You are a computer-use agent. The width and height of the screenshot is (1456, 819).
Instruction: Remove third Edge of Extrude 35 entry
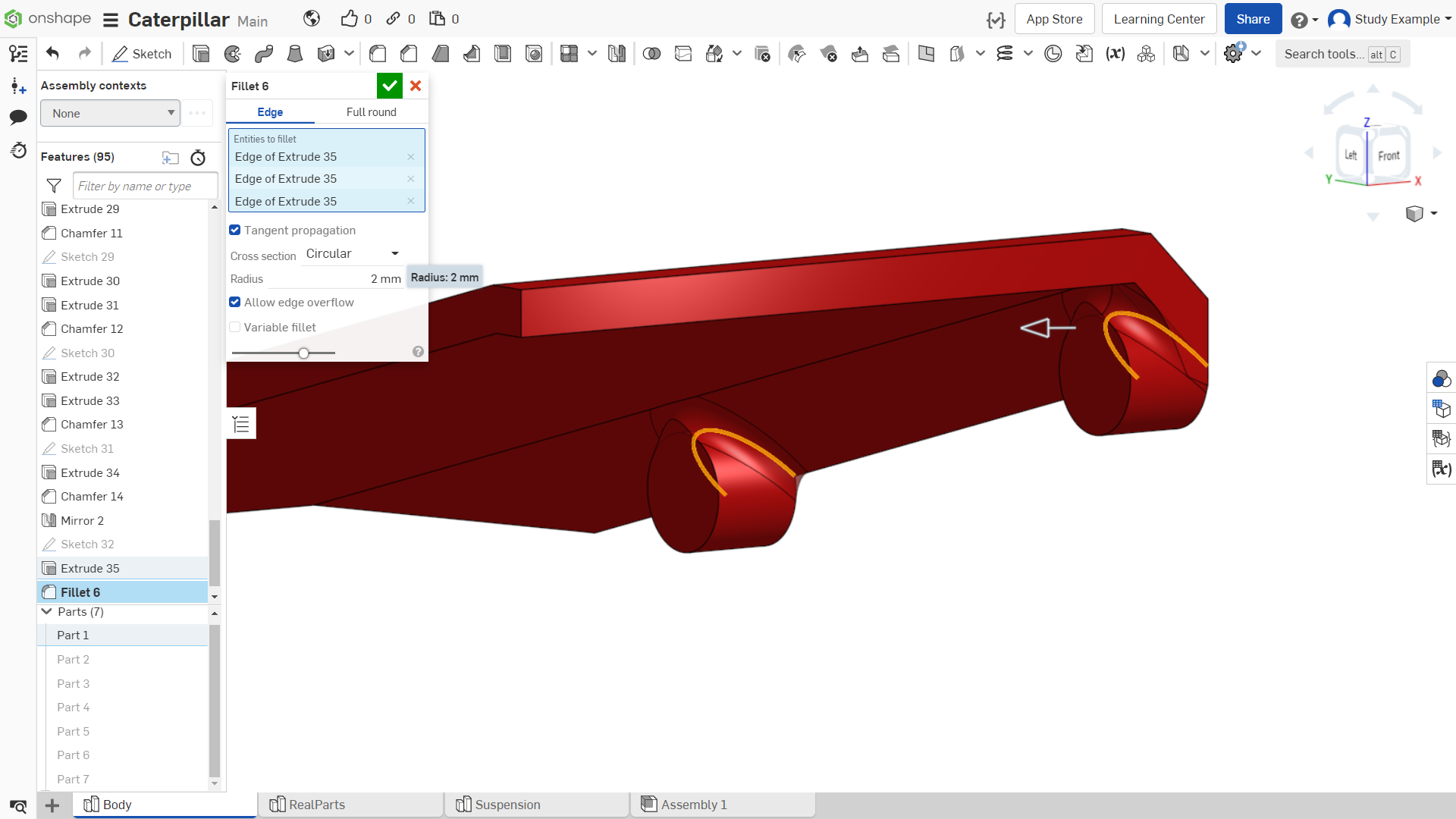[x=410, y=201]
